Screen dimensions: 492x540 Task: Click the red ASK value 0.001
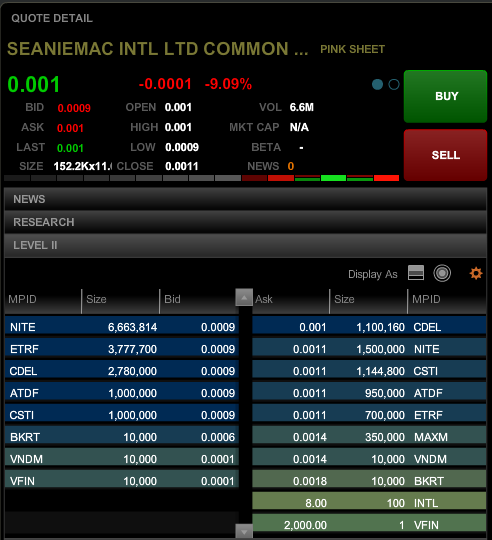(x=70, y=128)
